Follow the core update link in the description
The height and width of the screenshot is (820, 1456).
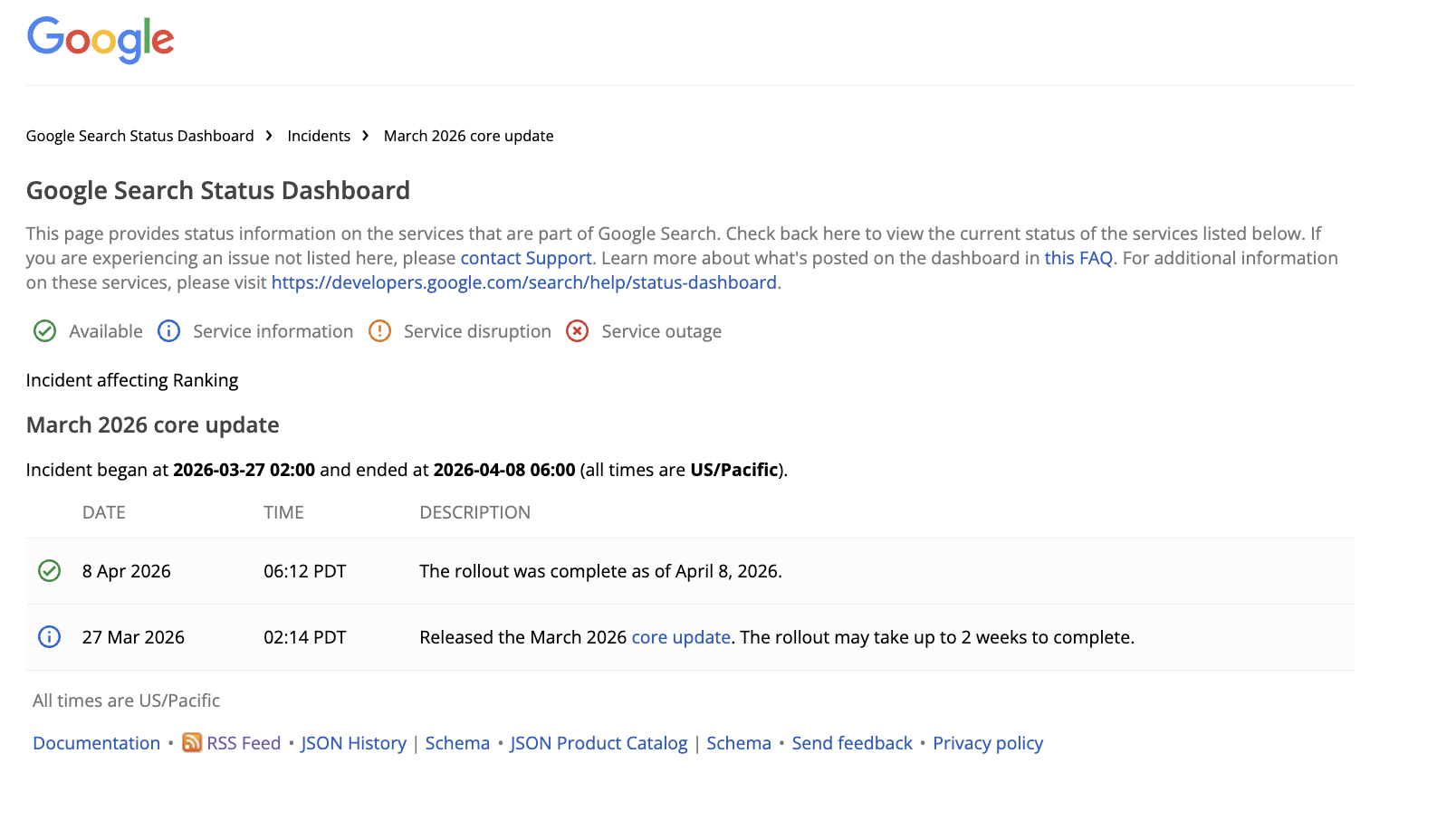[681, 637]
